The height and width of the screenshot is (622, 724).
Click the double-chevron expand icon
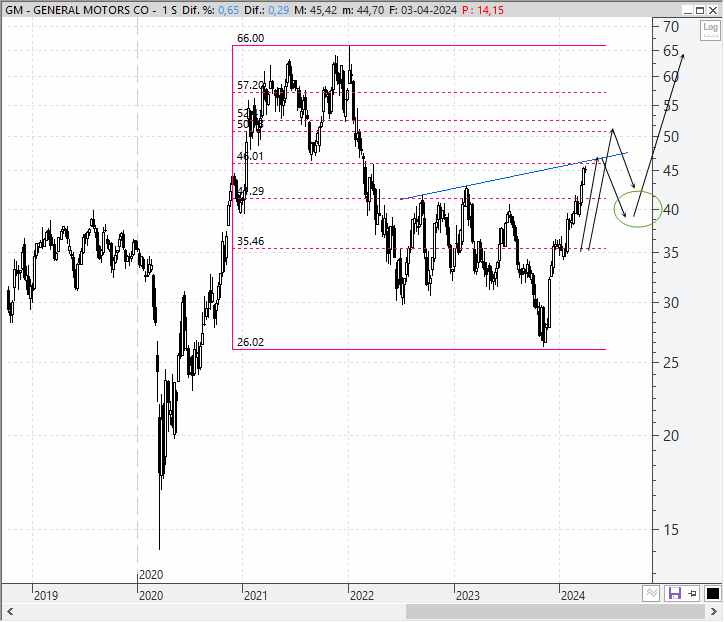pyautogui.click(x=652, y=593)
